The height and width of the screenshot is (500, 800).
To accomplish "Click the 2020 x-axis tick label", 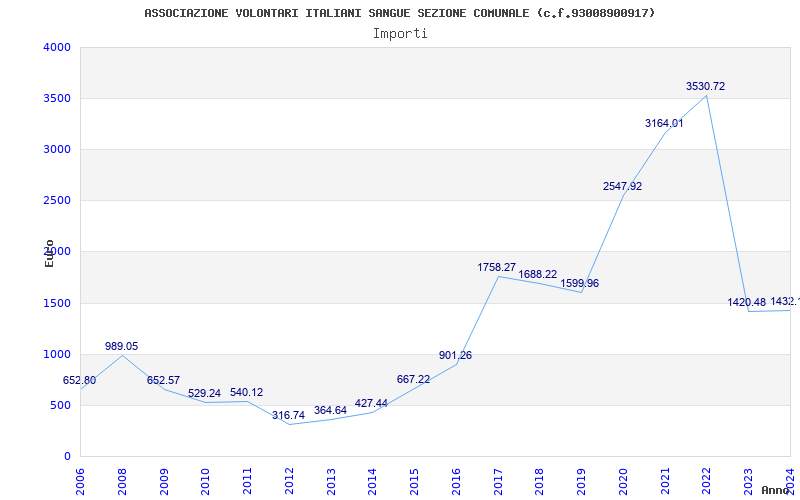I will [622, 480].
